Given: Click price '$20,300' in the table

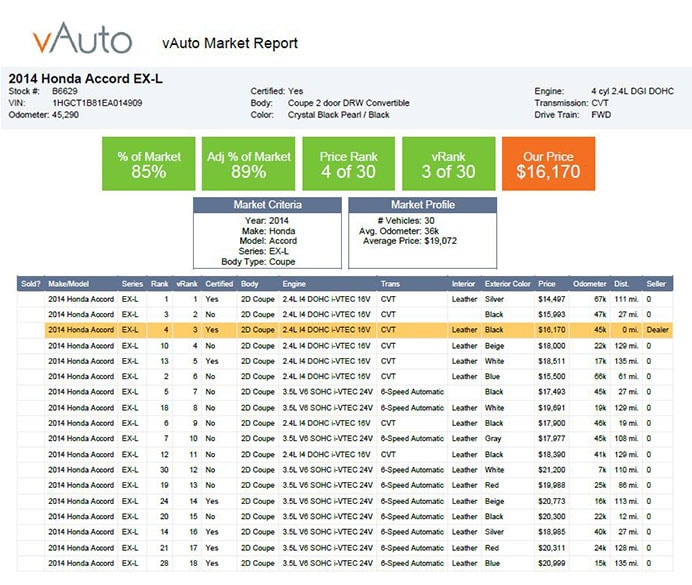Looking at the screenshot, I should tap(552, 517).
